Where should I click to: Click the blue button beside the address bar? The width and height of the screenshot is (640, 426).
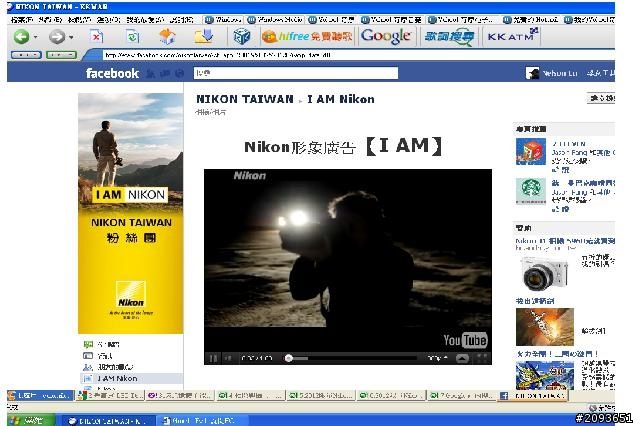(26, 55)
